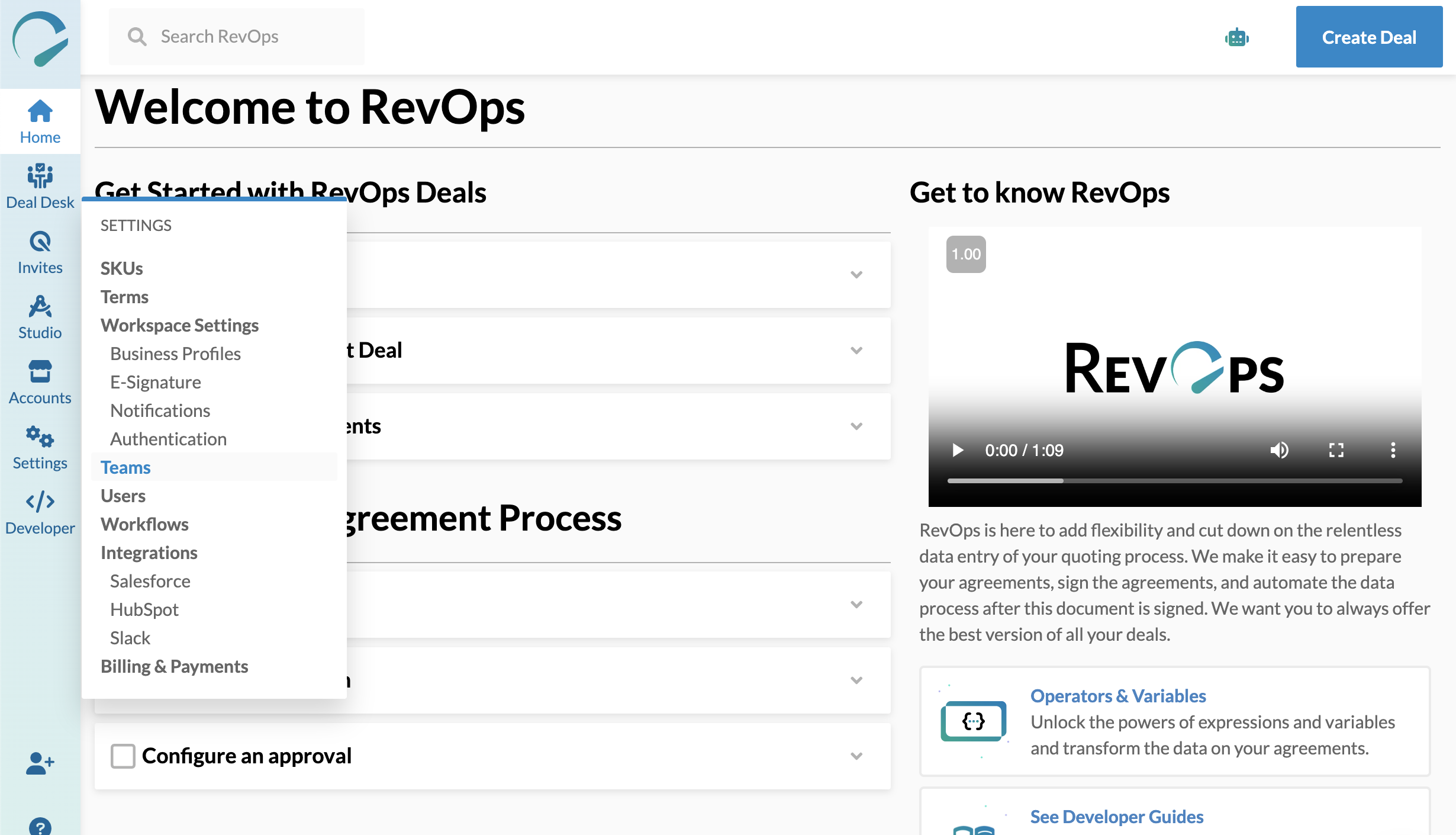Check the Configure an approval checkbox
This screenshot has height=835, width=1456.
point(123,756)
